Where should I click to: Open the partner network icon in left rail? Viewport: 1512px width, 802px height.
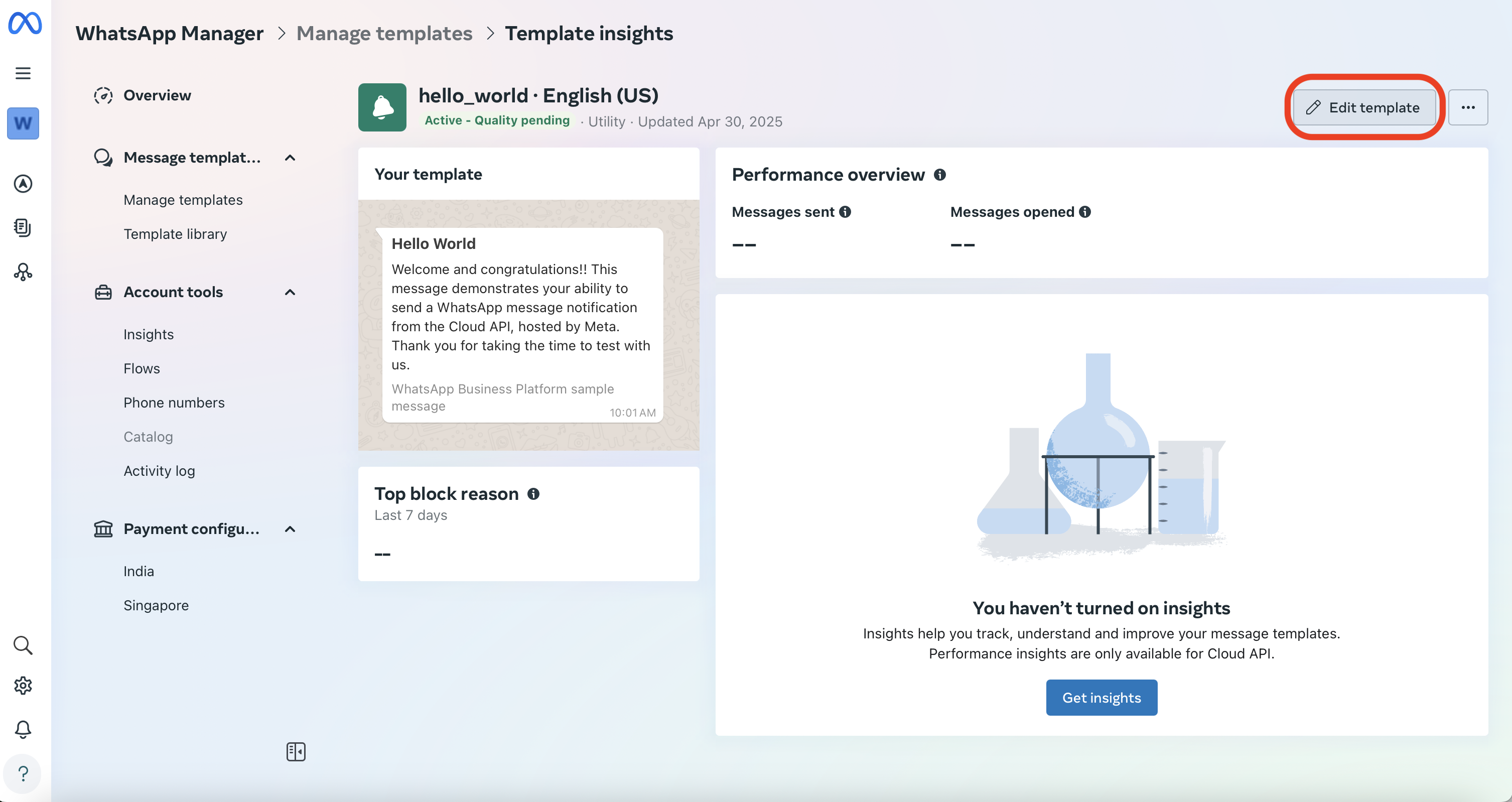point(23,272)
